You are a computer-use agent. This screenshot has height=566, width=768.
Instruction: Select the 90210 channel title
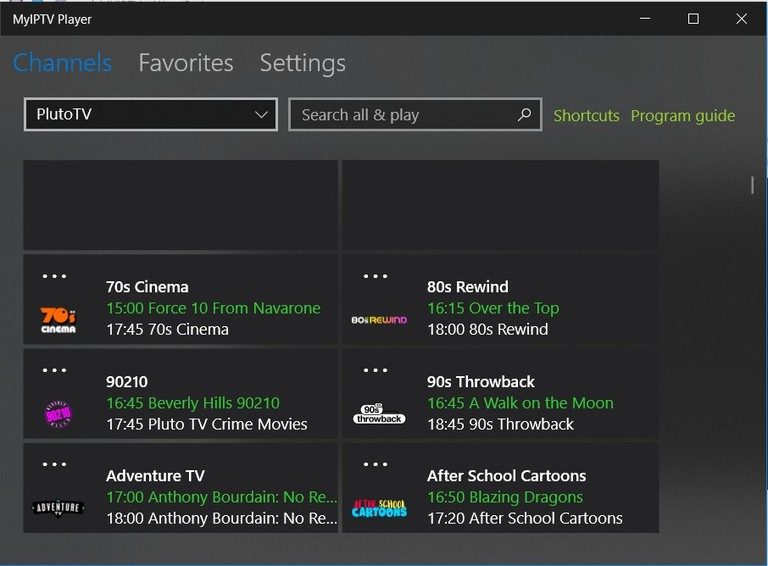127,381
